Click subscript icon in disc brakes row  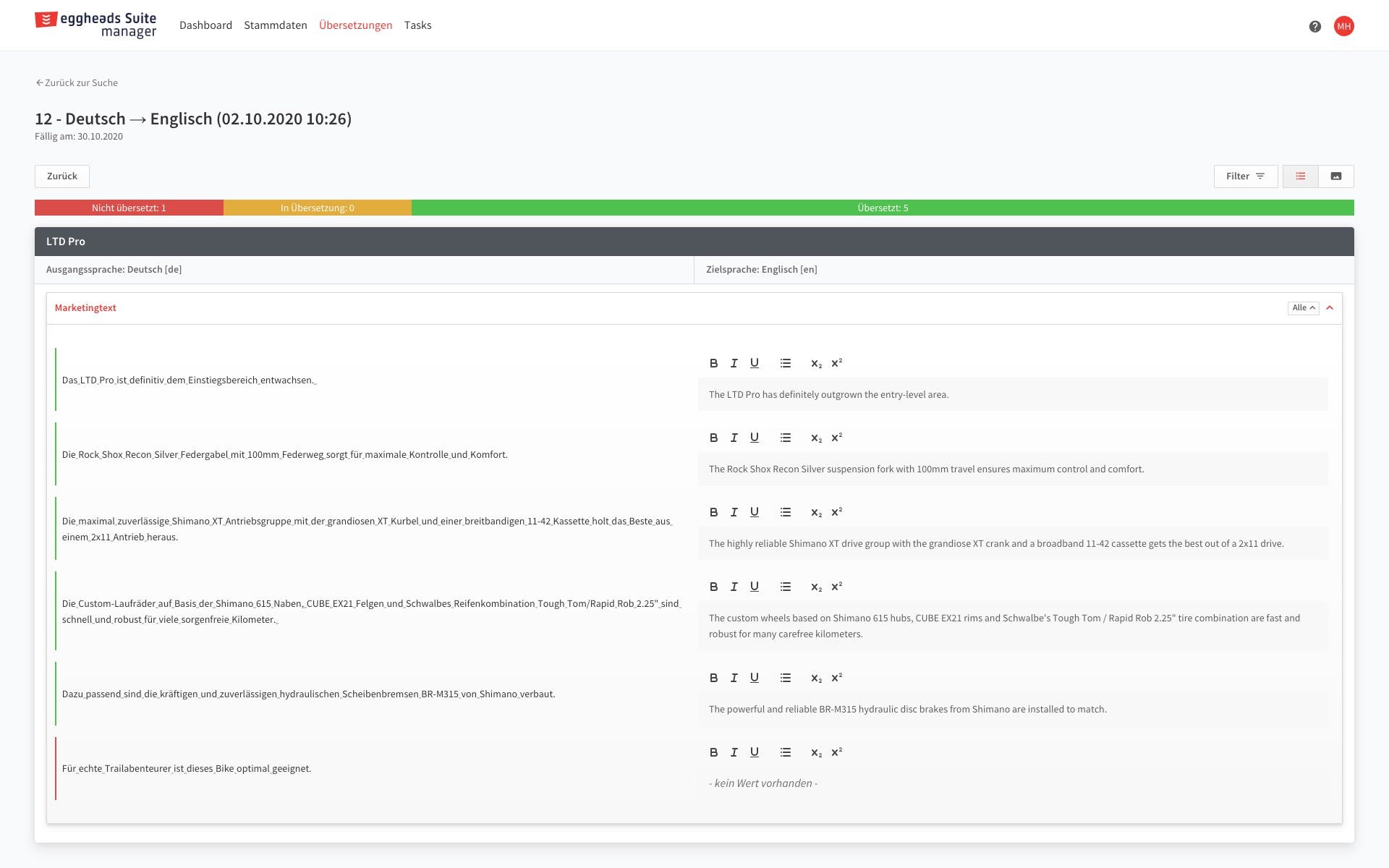point(816,678)
